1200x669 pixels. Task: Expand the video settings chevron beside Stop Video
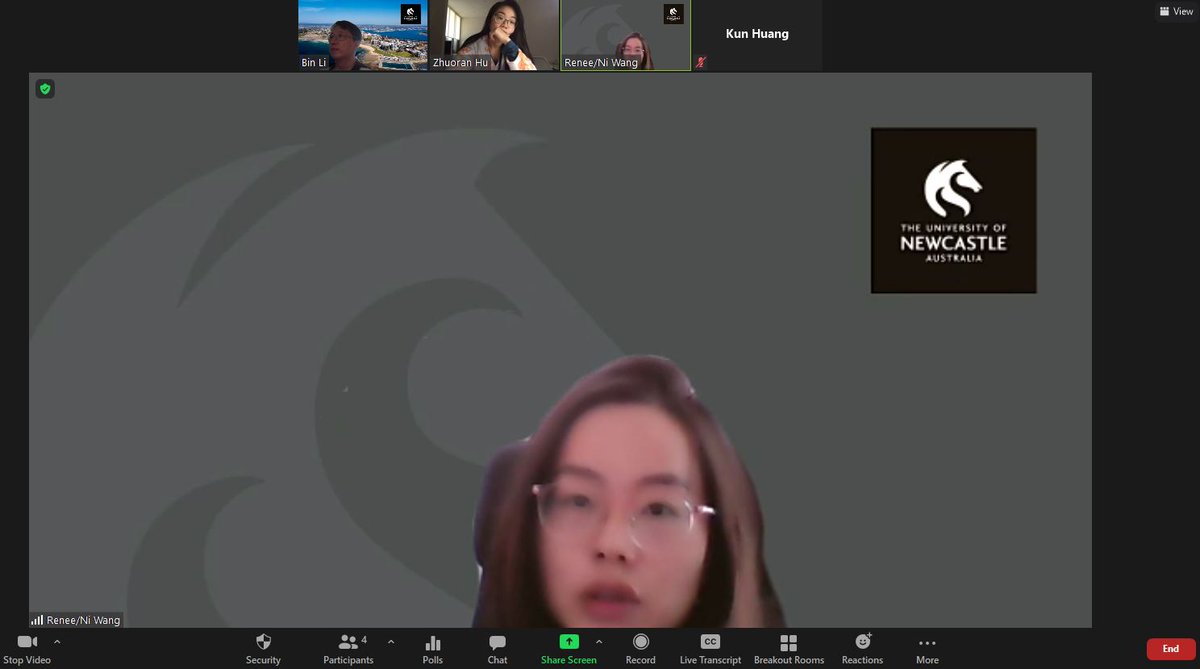tap(57, 643)
